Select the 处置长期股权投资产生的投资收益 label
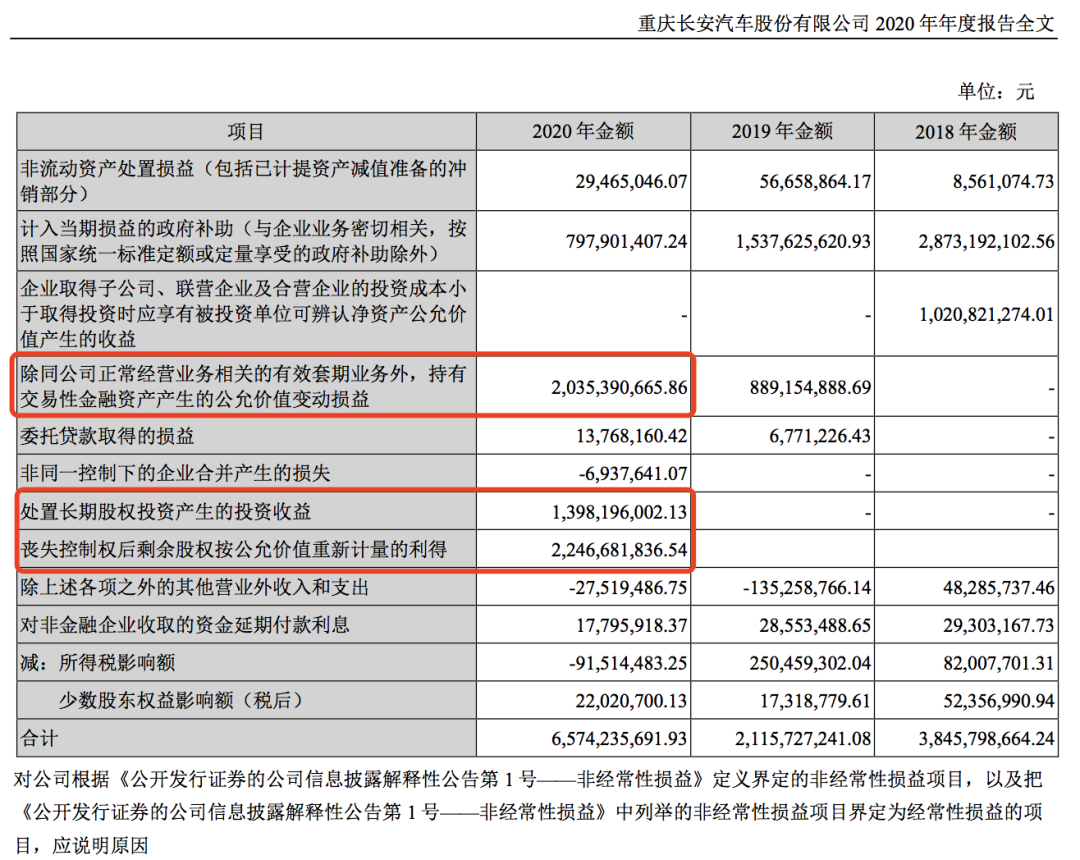Viewport: 1080px width, 860px height. pyautogui.click(x=165, y=511)
